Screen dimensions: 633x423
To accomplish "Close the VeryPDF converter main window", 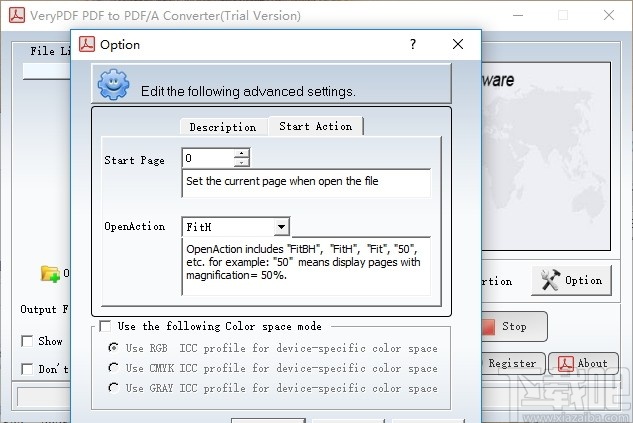I will pyautogui.click(x=609, y=15).
